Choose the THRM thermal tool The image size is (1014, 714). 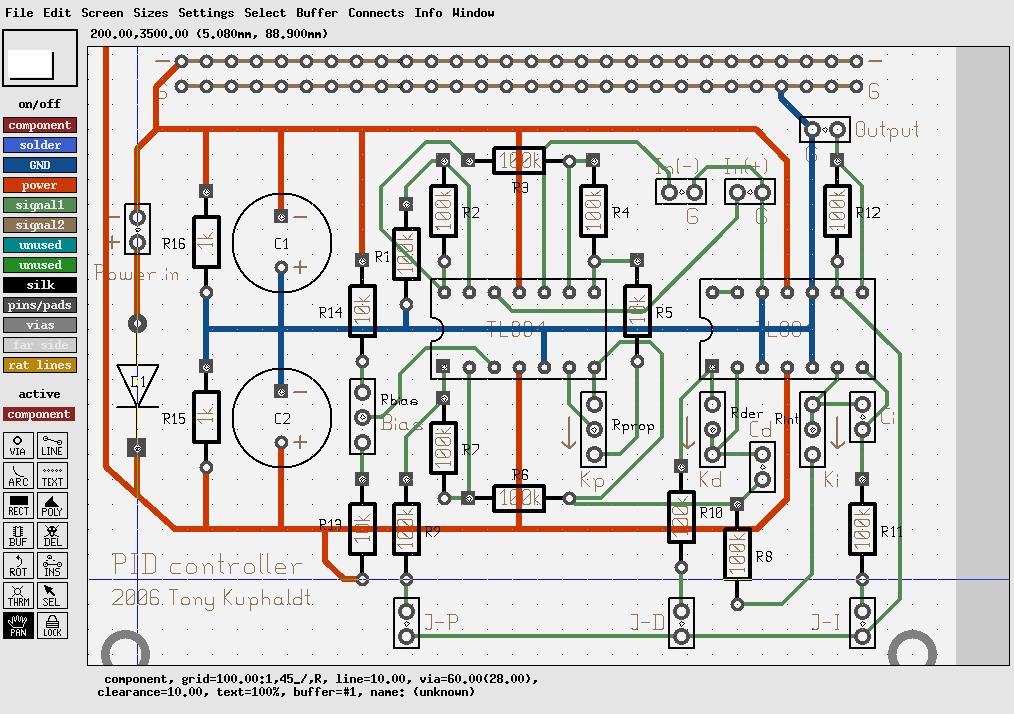[x=18, y=595]
